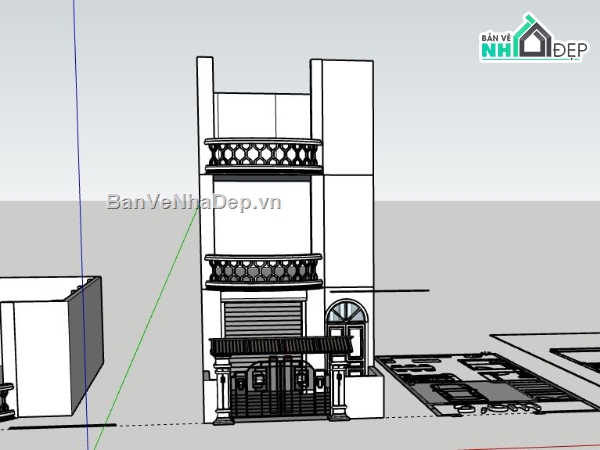Select the top floor terrace back wall

(x=262, y=115)
